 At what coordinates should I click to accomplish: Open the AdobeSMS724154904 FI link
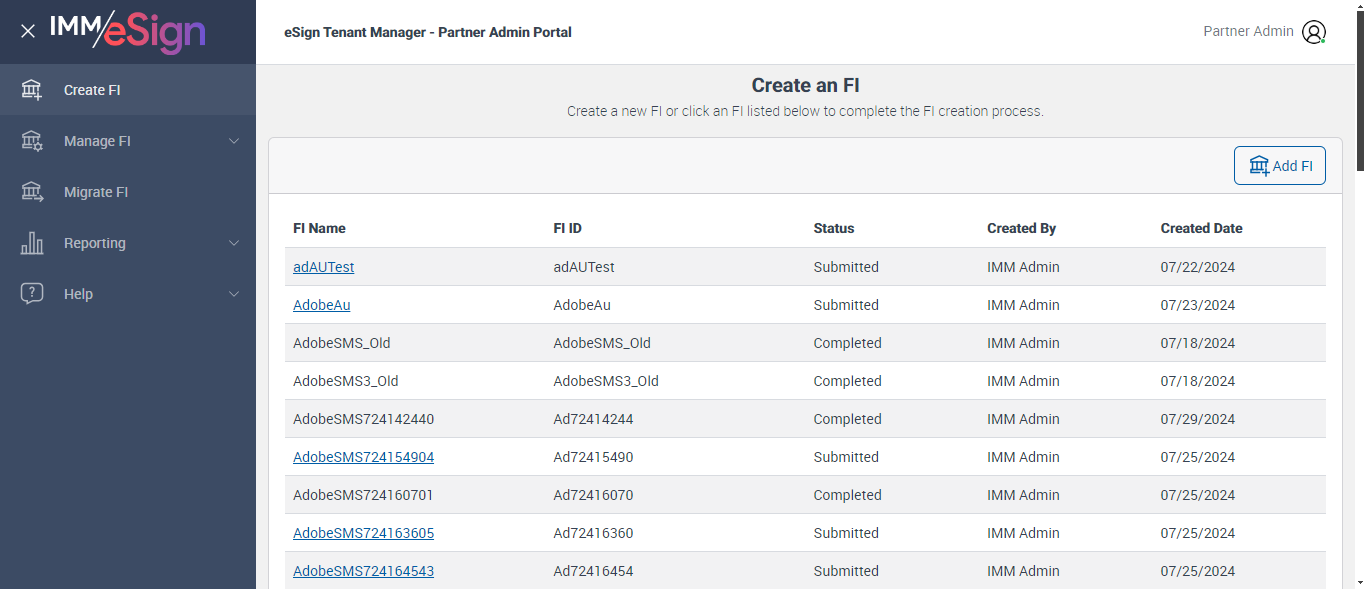pos(363,457)
